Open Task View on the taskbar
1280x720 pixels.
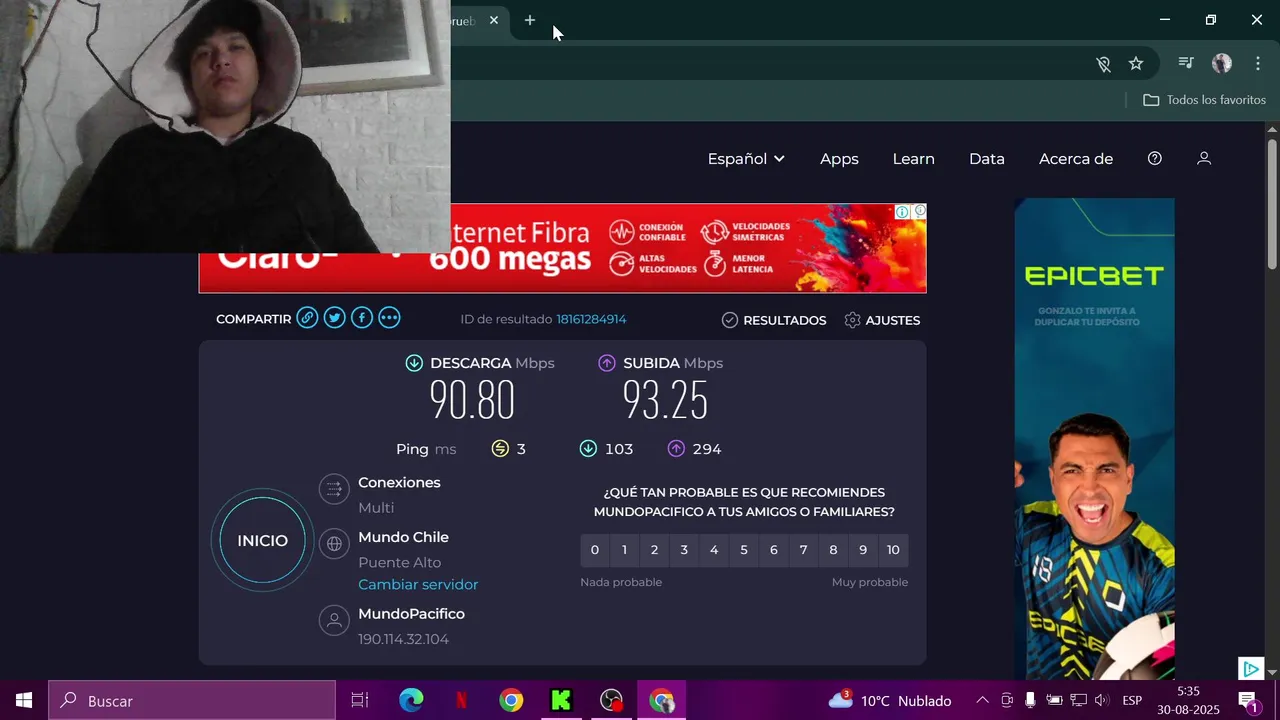coord(360,700)
